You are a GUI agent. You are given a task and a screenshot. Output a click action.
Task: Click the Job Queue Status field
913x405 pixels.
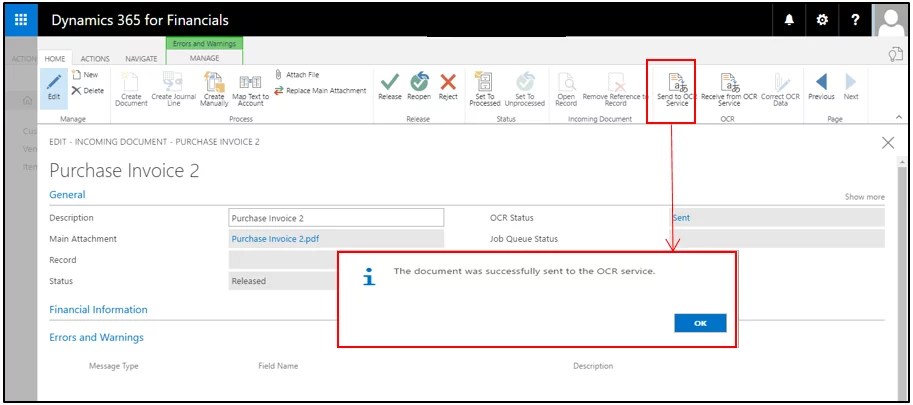click(778, 239)
